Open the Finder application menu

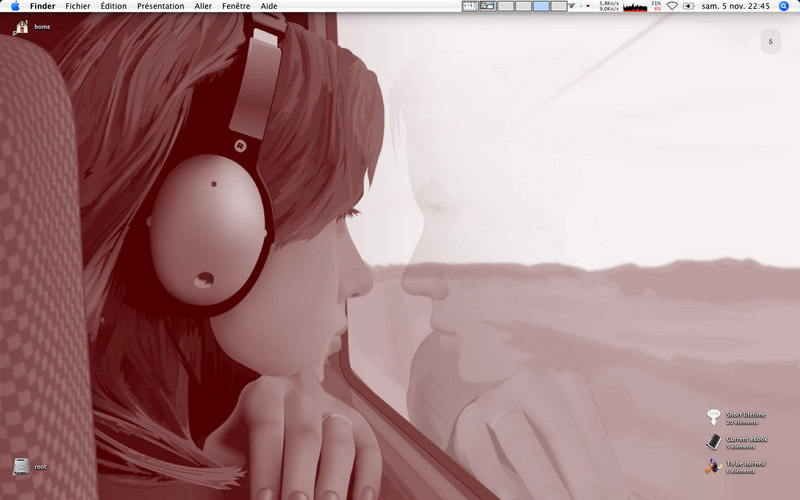pos(42,6)
